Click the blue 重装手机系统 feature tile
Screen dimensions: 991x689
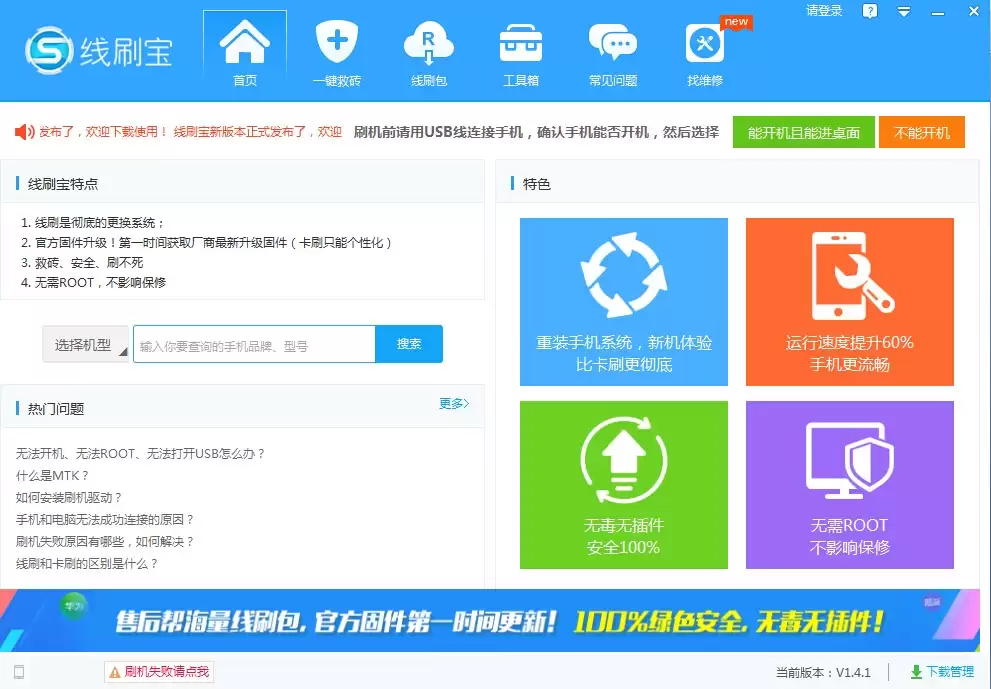click(624, 302)
